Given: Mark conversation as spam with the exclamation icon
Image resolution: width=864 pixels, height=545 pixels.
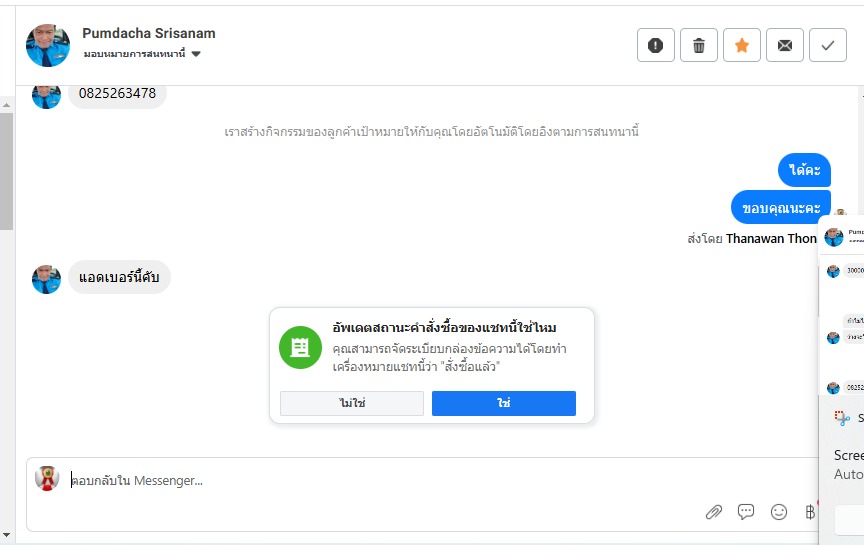Looking at the screenshot, I should pos(656,45).
